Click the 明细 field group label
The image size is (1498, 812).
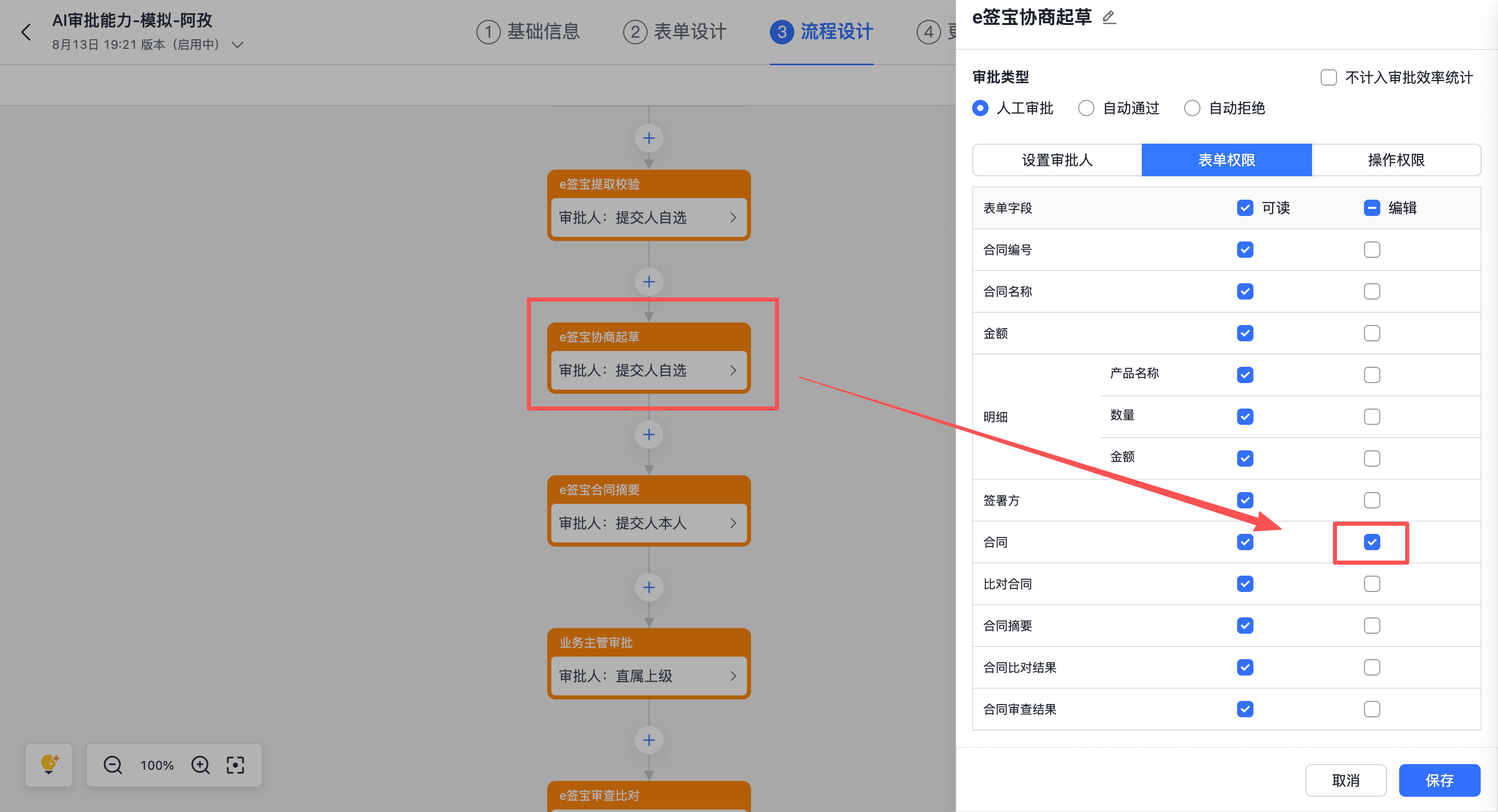pos(995,417)
